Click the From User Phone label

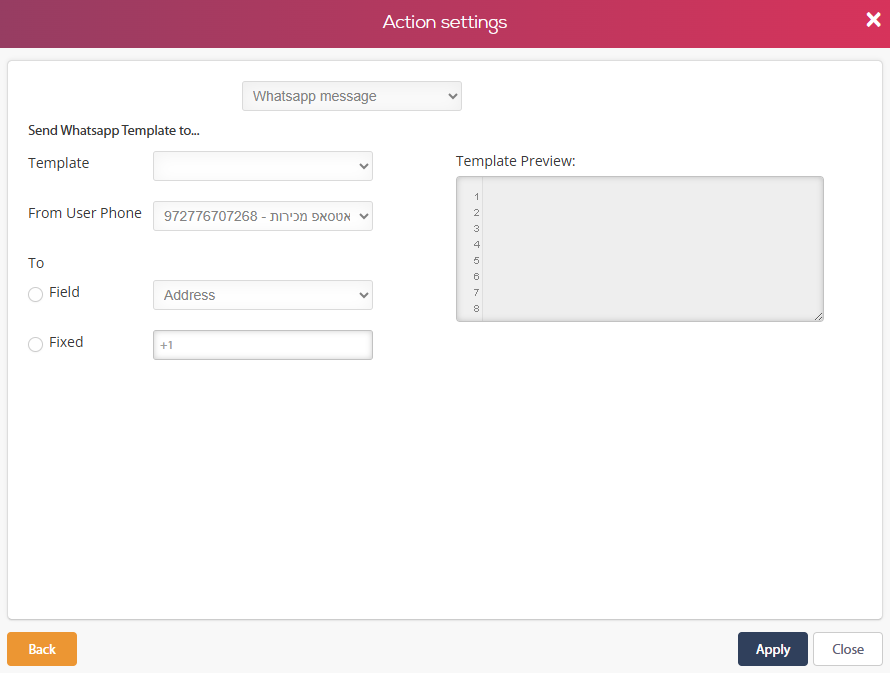click(85, 213)
